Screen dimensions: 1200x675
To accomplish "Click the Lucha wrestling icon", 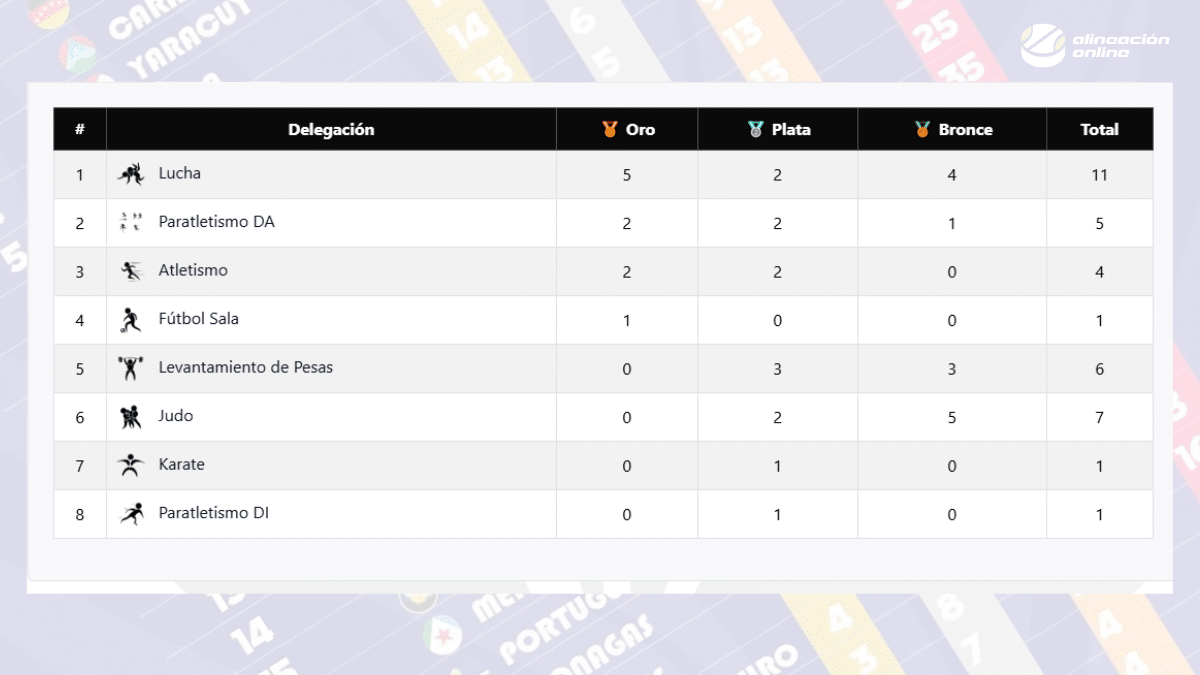I will pyautogui.click(x=131, y=174).
